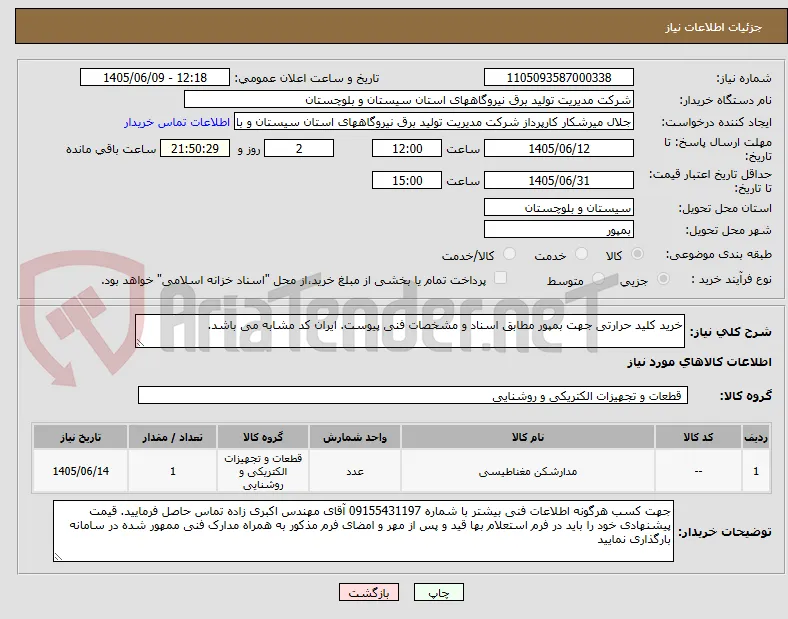Image resolution: width=788 pixels, height=619 pixels.
Task: Click the announcement date field 1405/06/09 - 12:18
Action: [155, 78]
